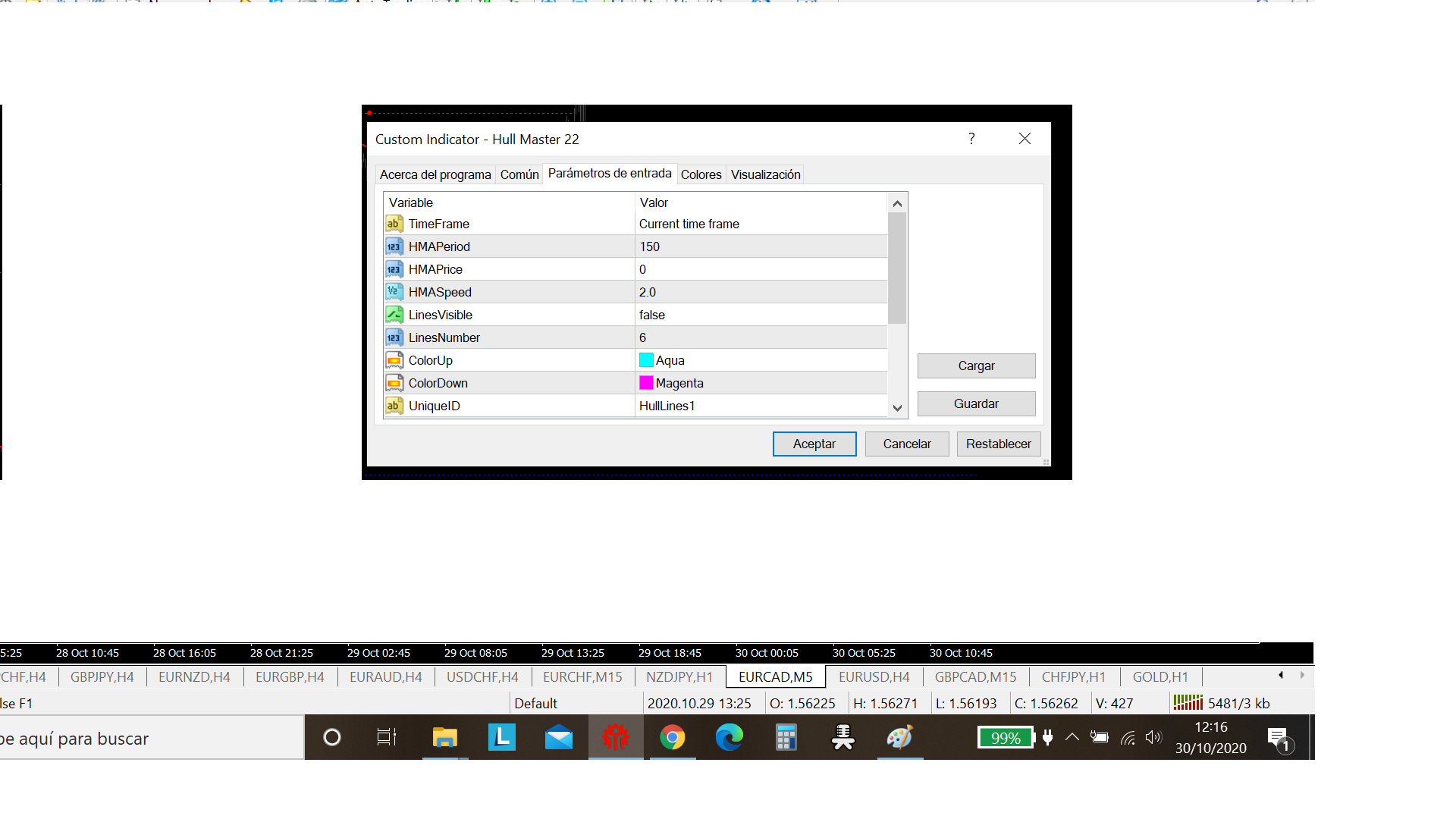Viewport: 1456px width, 819px height.
Task: Switch to the Común tab
Action: 519,174
